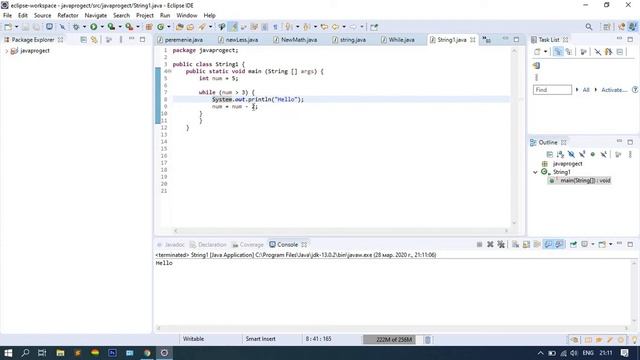Image resolution: width=640 pixels, height=360 pixels.
Task: Click the Remove Launch (X) console icon
Action: [x=490, y=244]
